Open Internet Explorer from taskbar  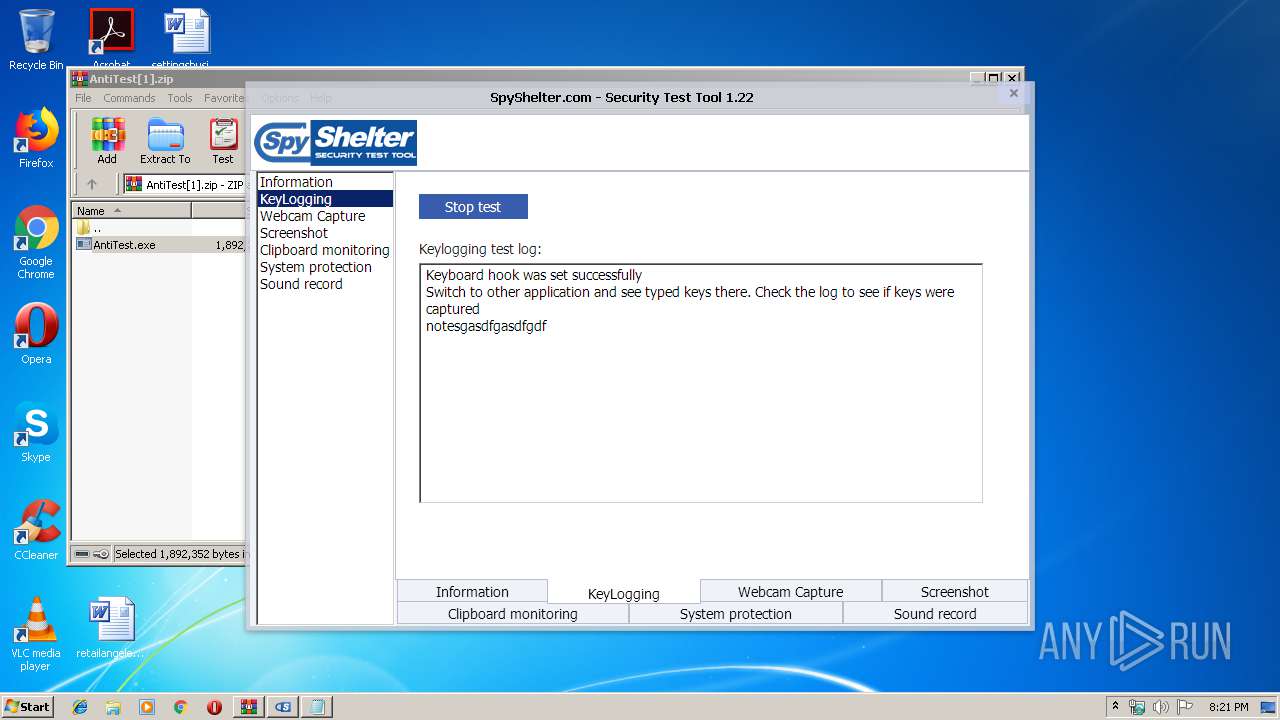(80, 707)
